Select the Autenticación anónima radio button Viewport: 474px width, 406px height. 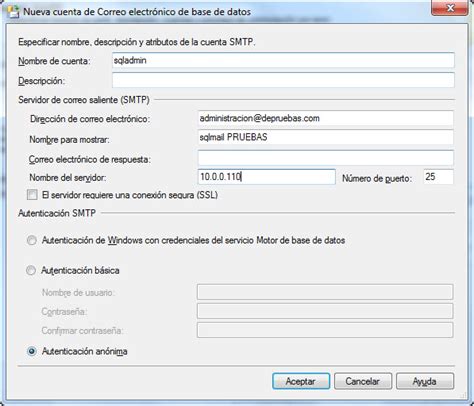pos(32,351)
